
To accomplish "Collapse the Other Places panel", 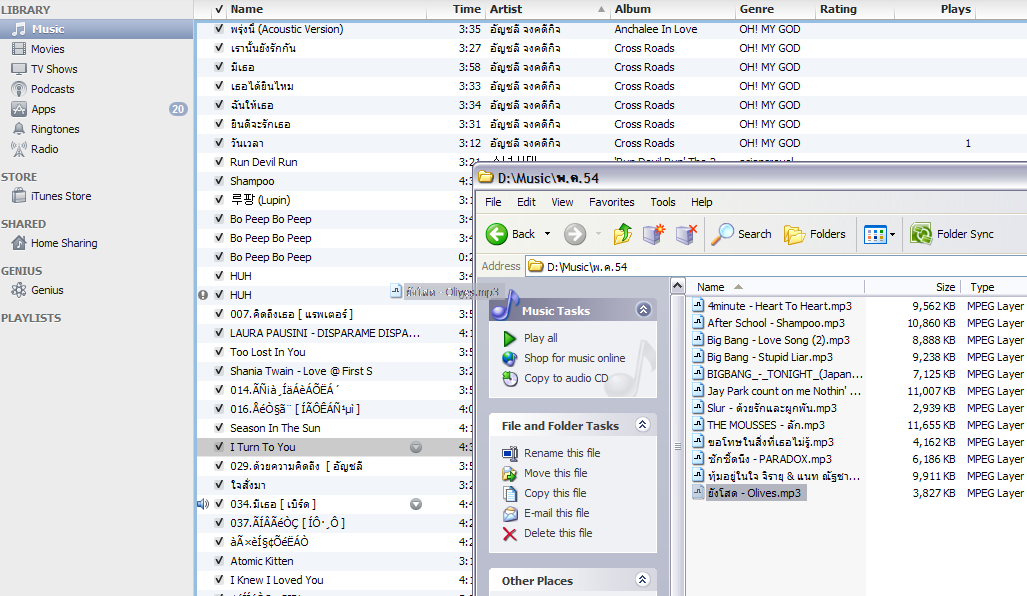I will [643, 580].
